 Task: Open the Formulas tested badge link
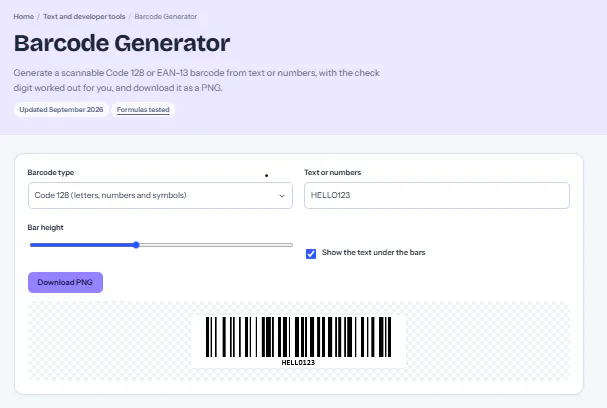[x=143, y=110]
